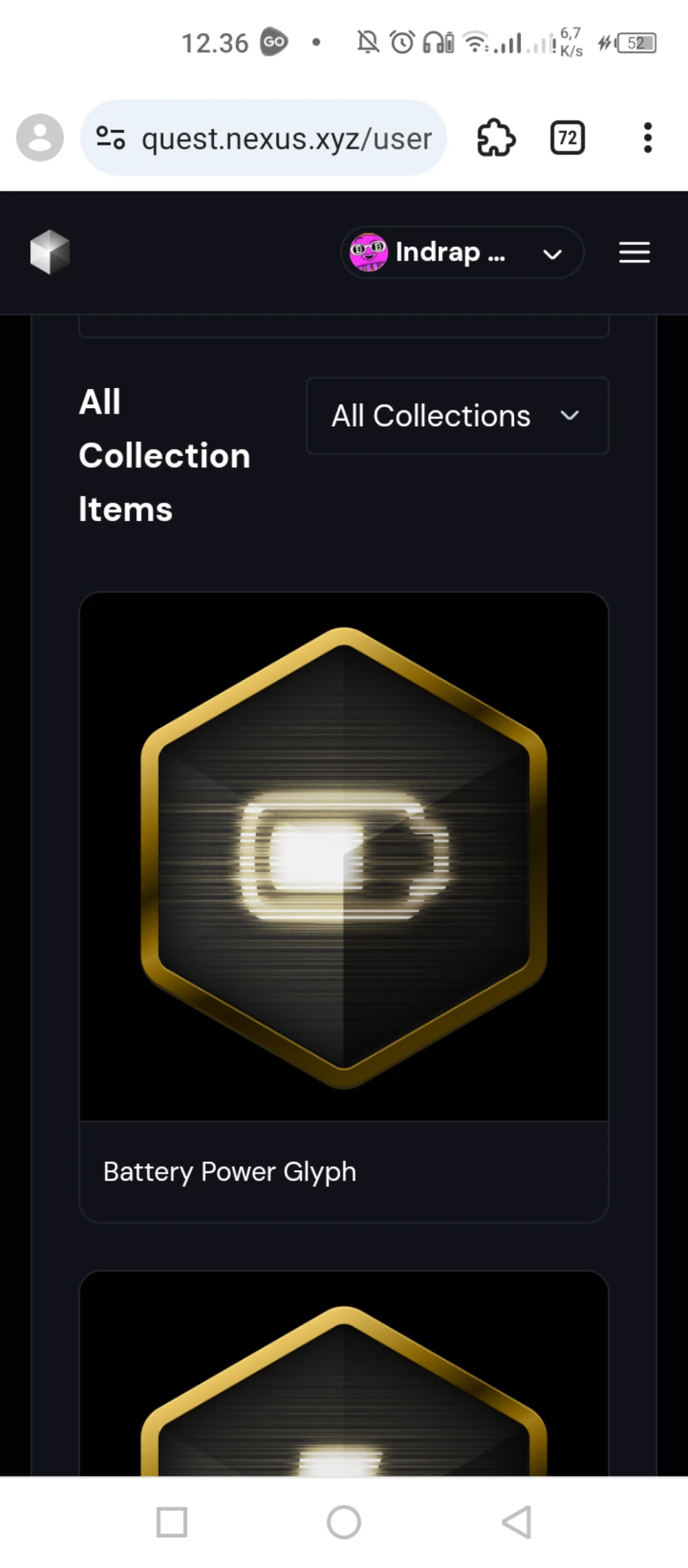Tap the Android Back navigation triangle
The height and width of the screenshot is (1568, 688).
coord(517,1522)
